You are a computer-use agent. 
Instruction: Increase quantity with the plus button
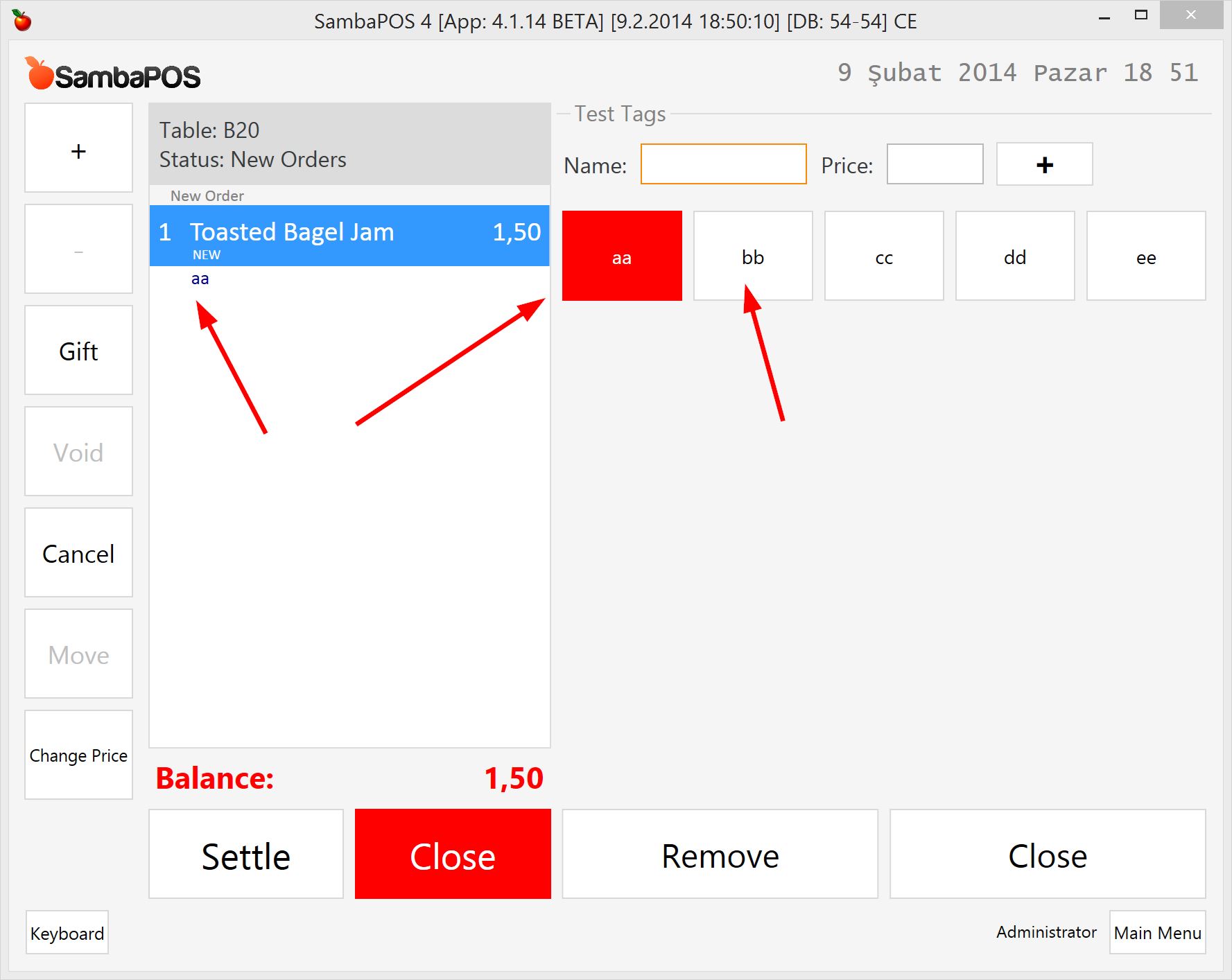[x=78, y=147]
